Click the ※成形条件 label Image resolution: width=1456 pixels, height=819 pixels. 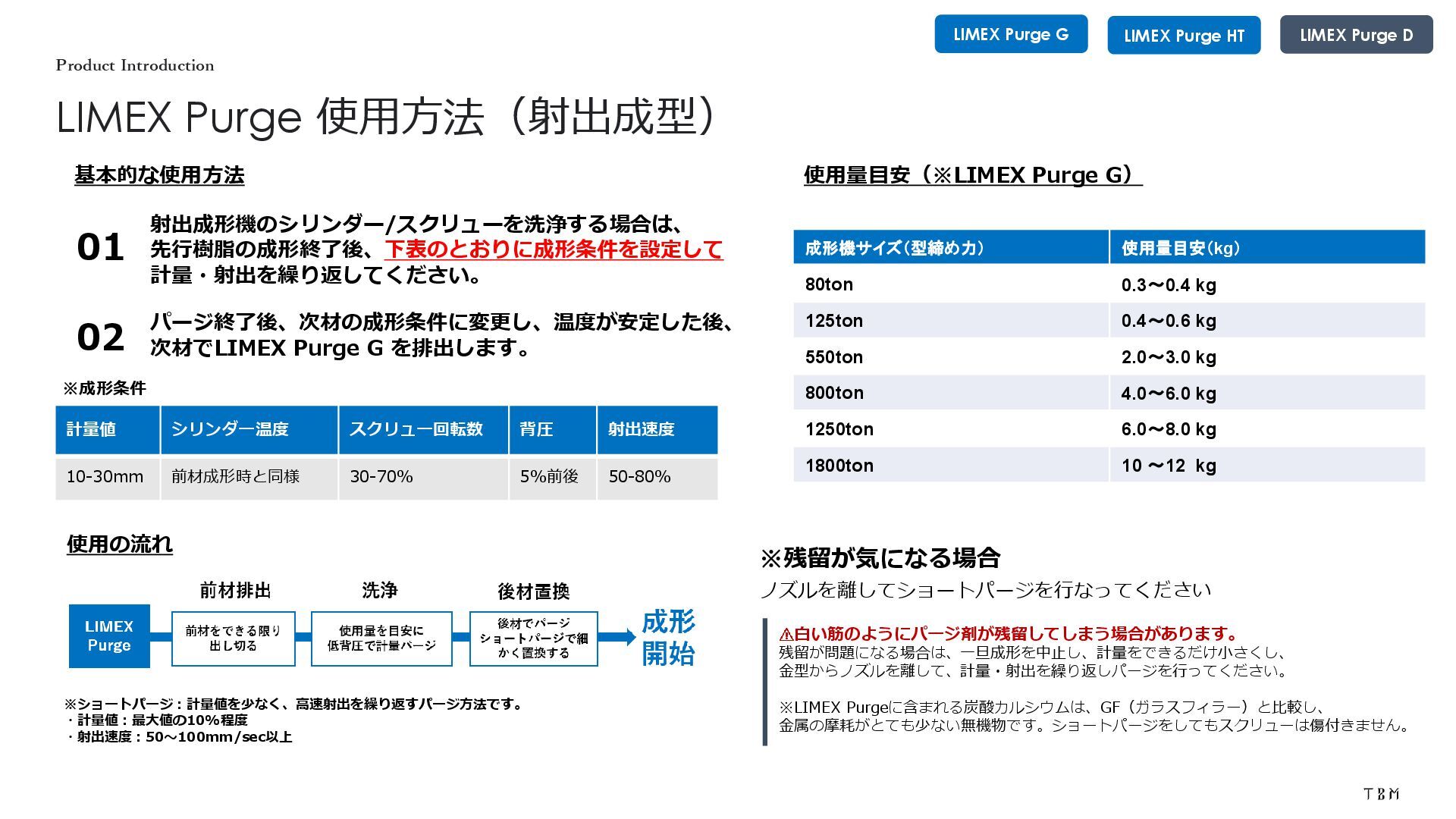[x=105, y=388]
